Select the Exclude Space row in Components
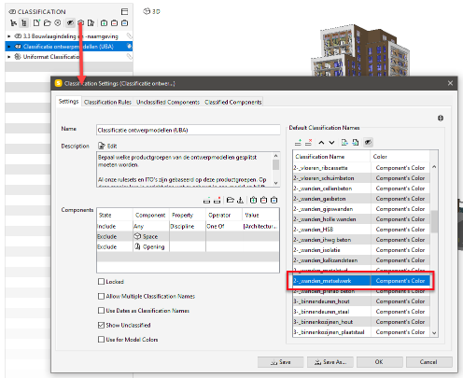 (188, 236)
